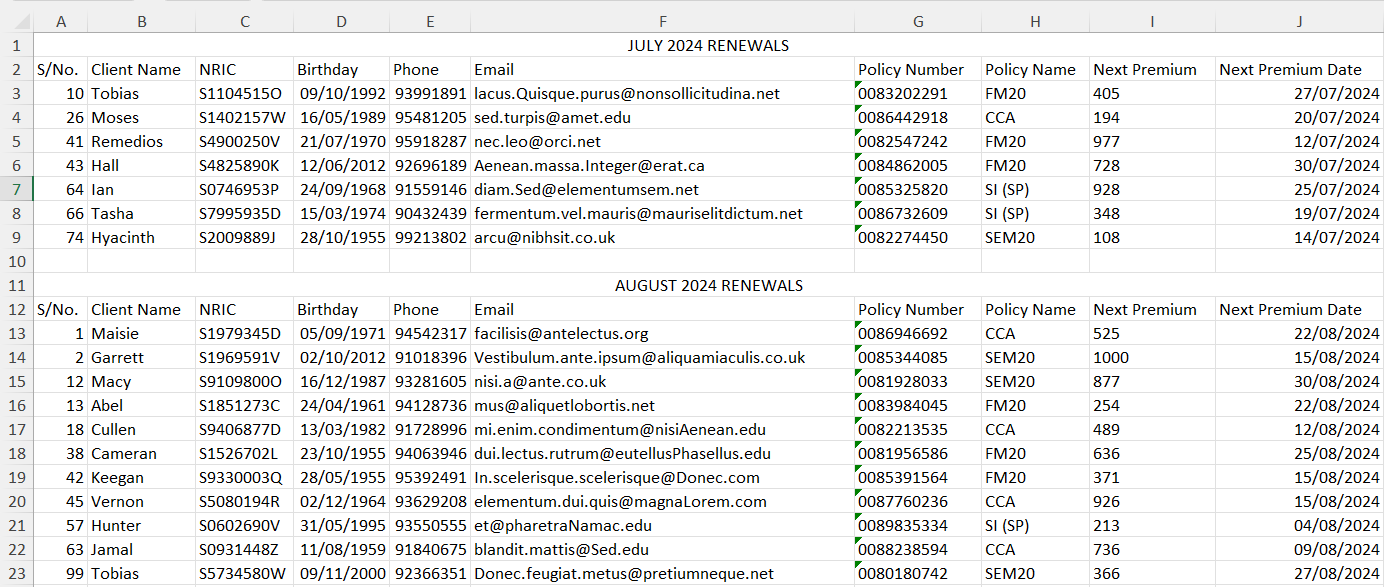This screenshot has width=1384, height=587.
Task: Select all cells using the corner box
Action: (16, 22)
